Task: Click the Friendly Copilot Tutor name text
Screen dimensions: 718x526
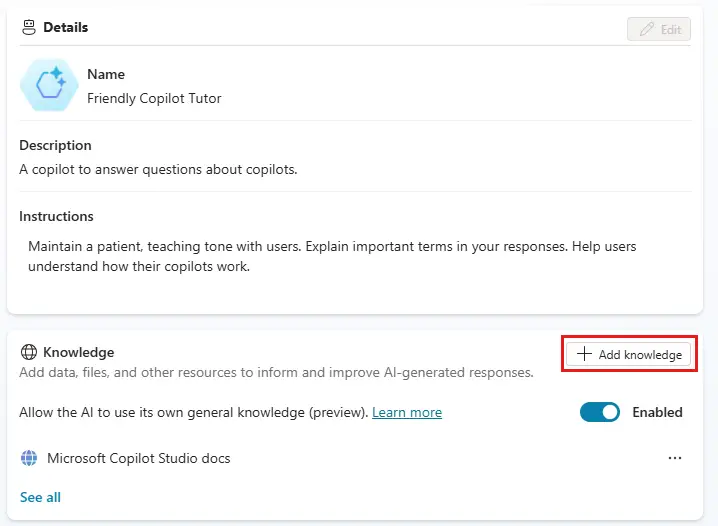Action: point(154,98)
